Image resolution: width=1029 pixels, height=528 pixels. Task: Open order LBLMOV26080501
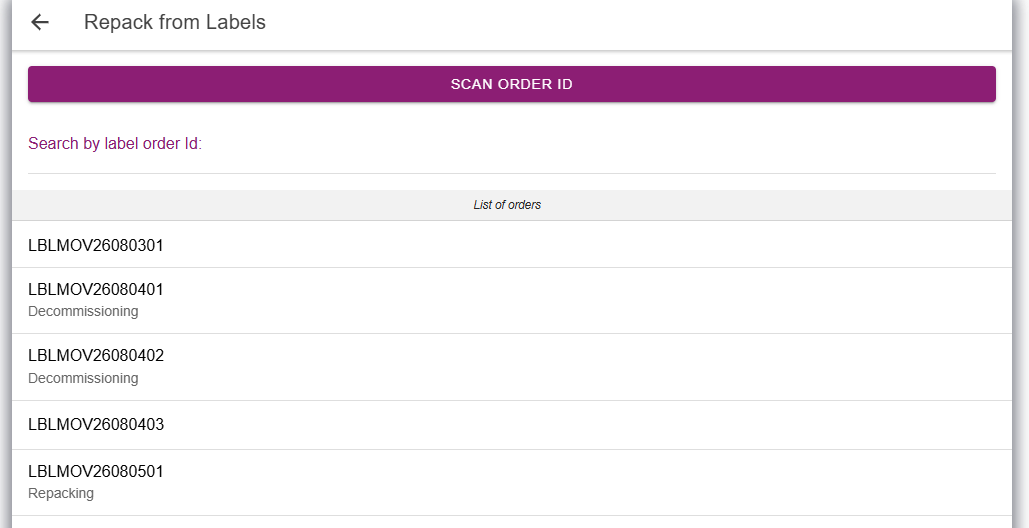(511, 483)
